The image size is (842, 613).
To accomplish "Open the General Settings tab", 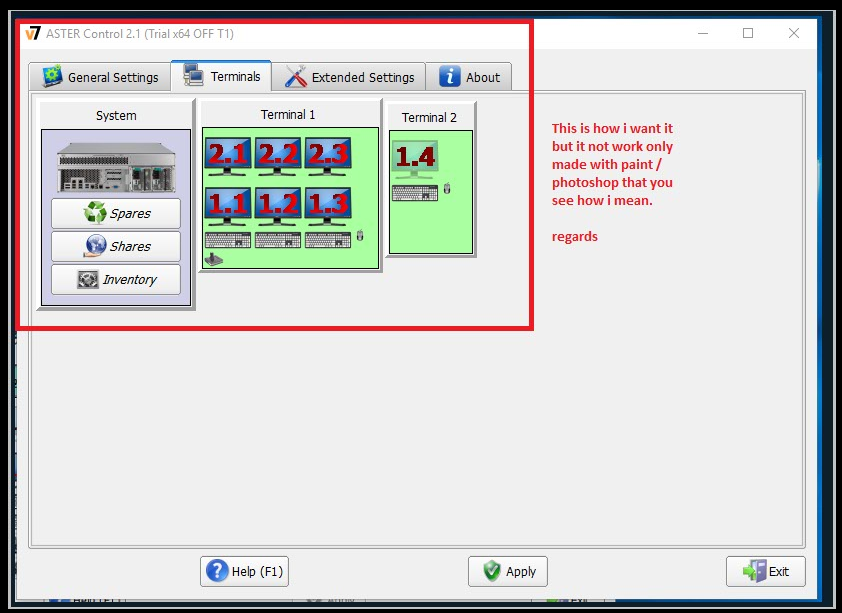I will pos(101,77).
